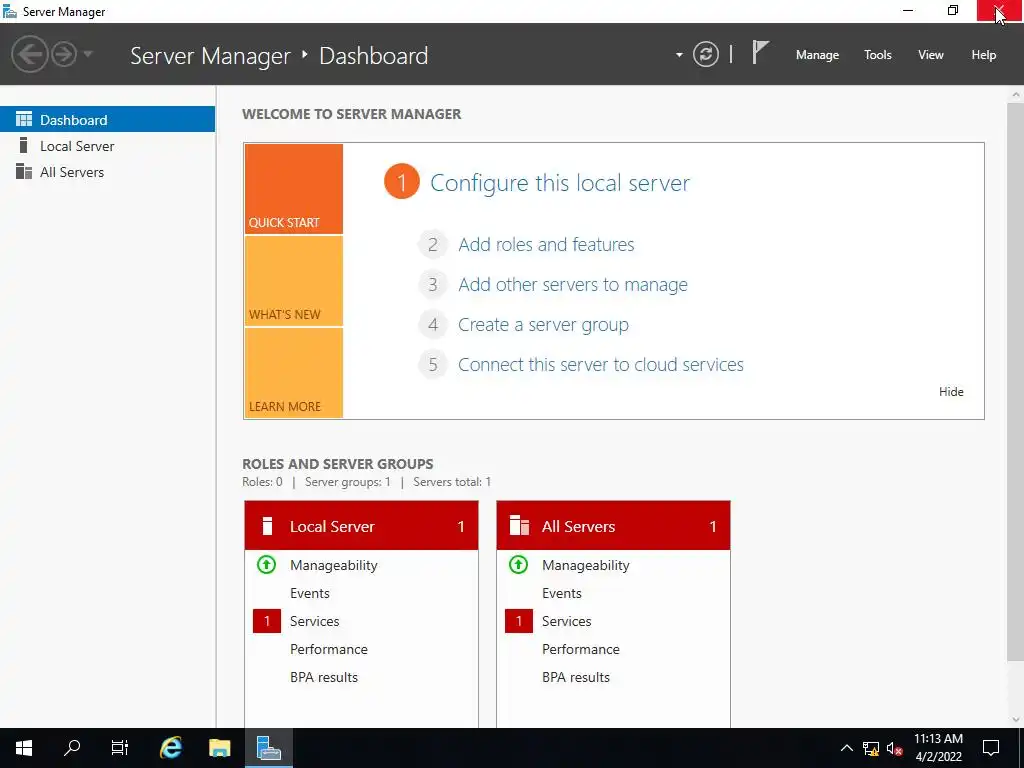
Task: Click the Local Server icon in sidebar
Action: (24, 145)
